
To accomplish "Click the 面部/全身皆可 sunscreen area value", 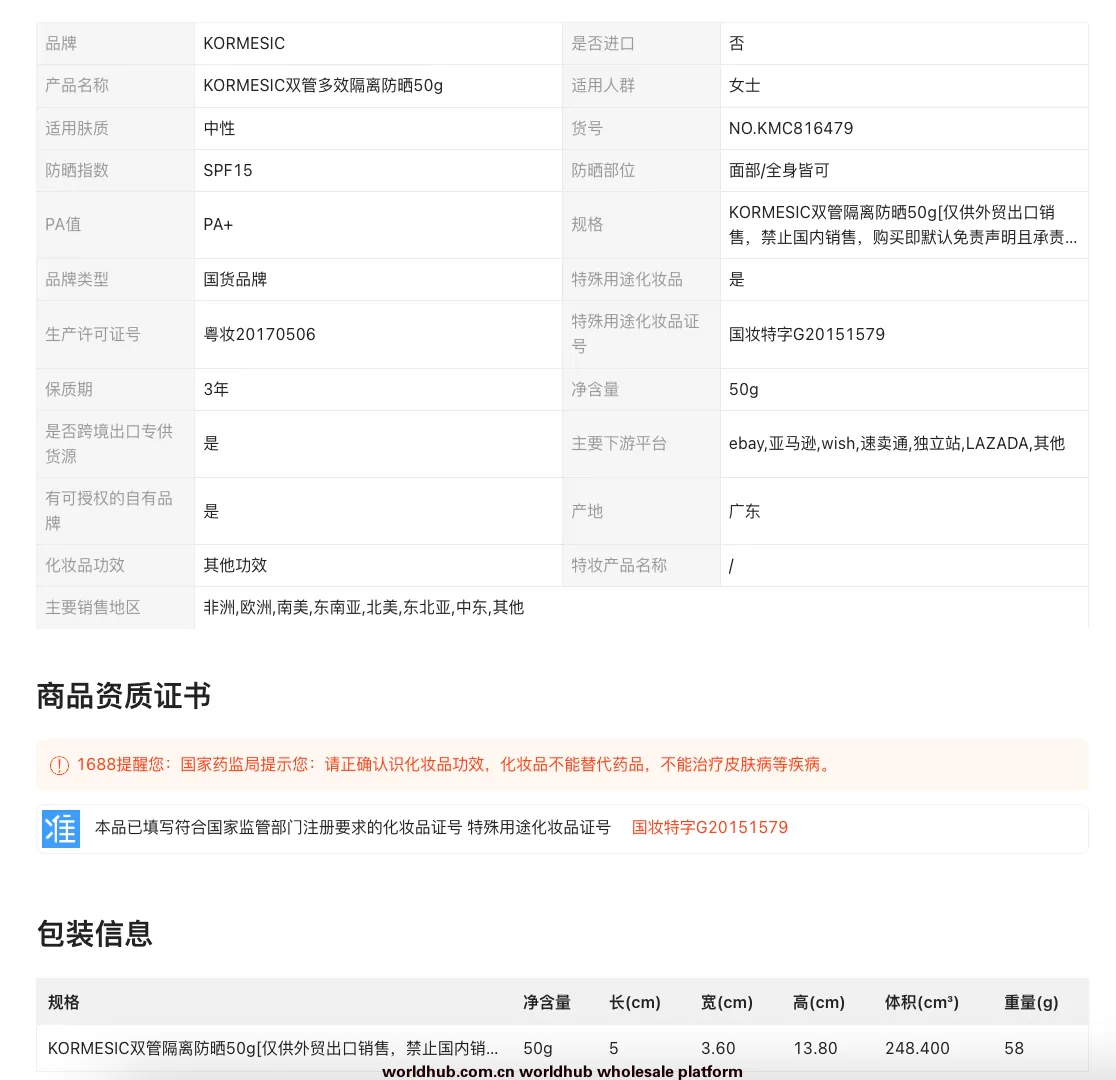I will click(x=779, y=170).
